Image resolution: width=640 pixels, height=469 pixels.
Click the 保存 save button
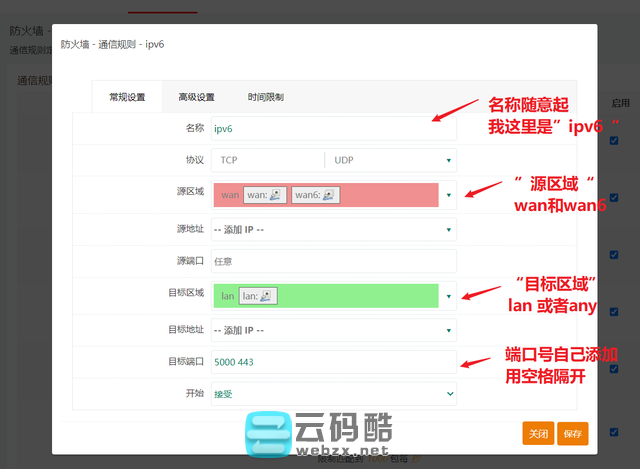pos(573,433)
